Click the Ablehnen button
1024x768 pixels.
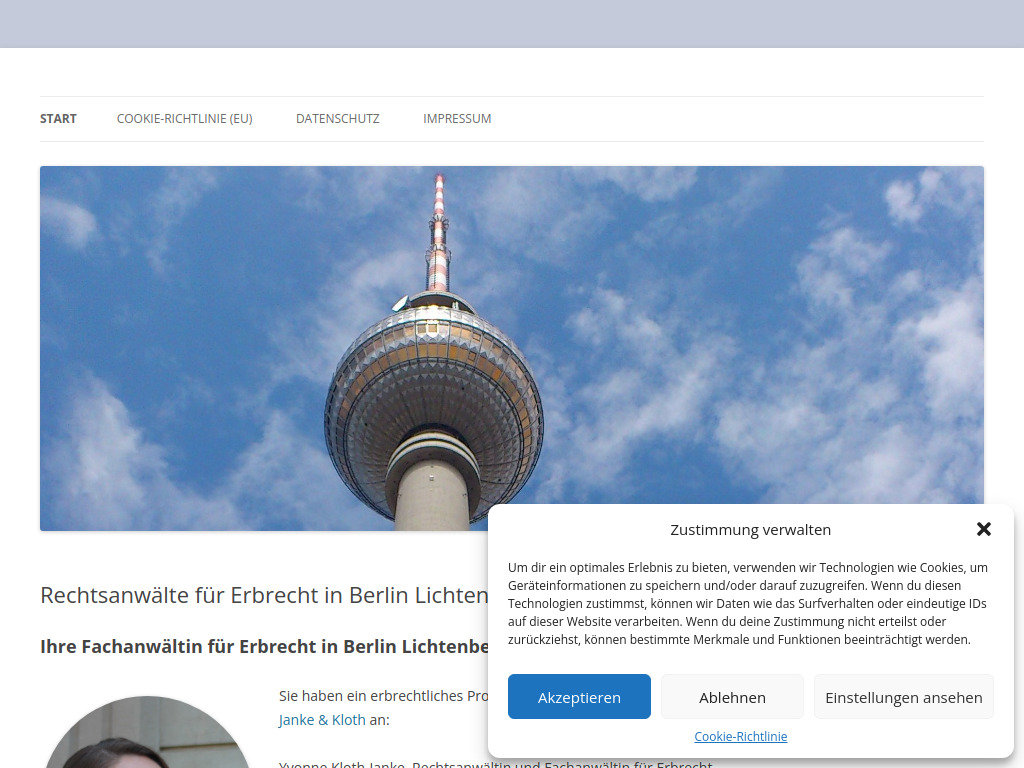point(732,697)
